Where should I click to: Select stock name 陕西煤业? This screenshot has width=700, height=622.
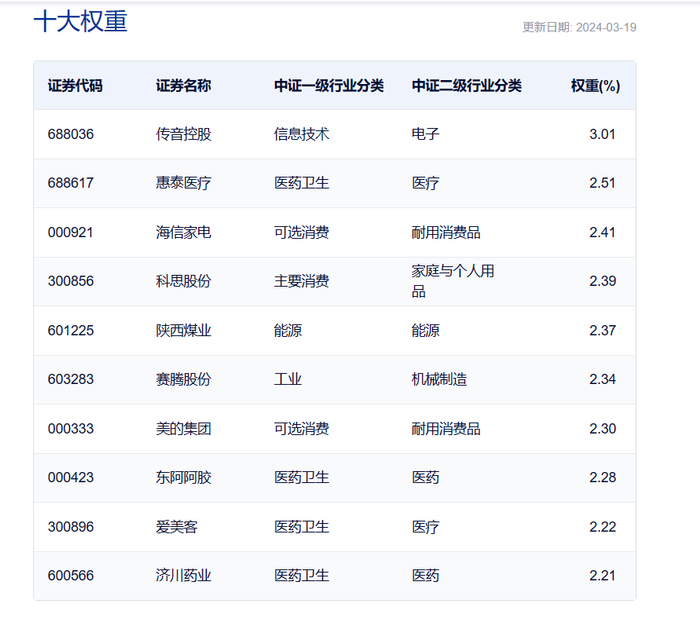pos(183,330)
